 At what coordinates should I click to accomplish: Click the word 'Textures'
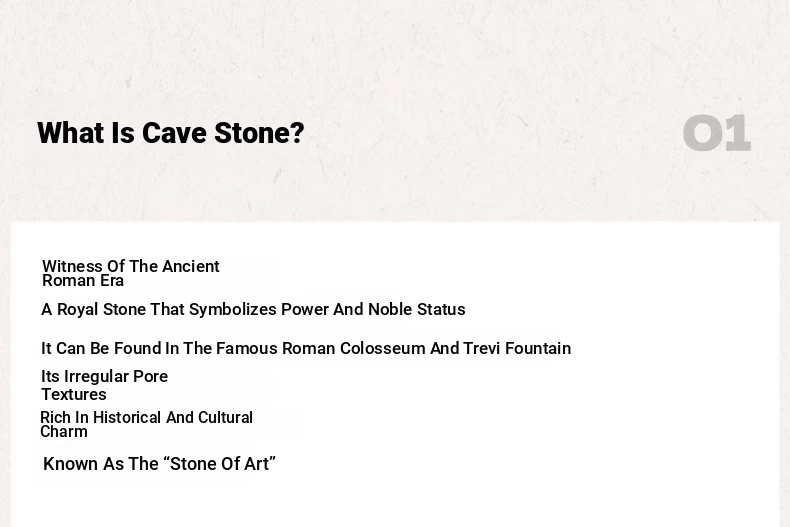(x=74, y=394)
